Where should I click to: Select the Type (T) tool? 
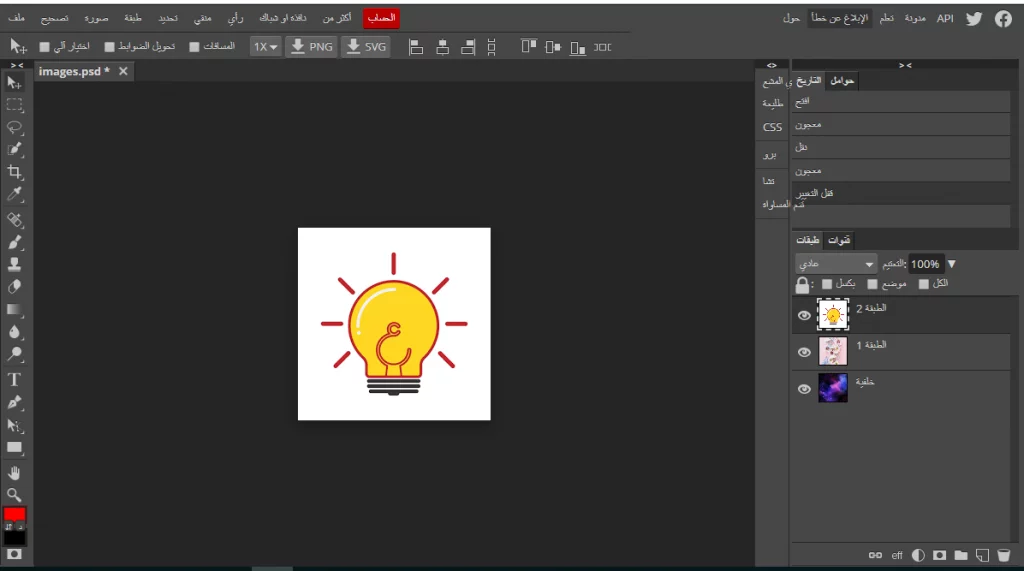pyautogui.click(x=15, y=380)
